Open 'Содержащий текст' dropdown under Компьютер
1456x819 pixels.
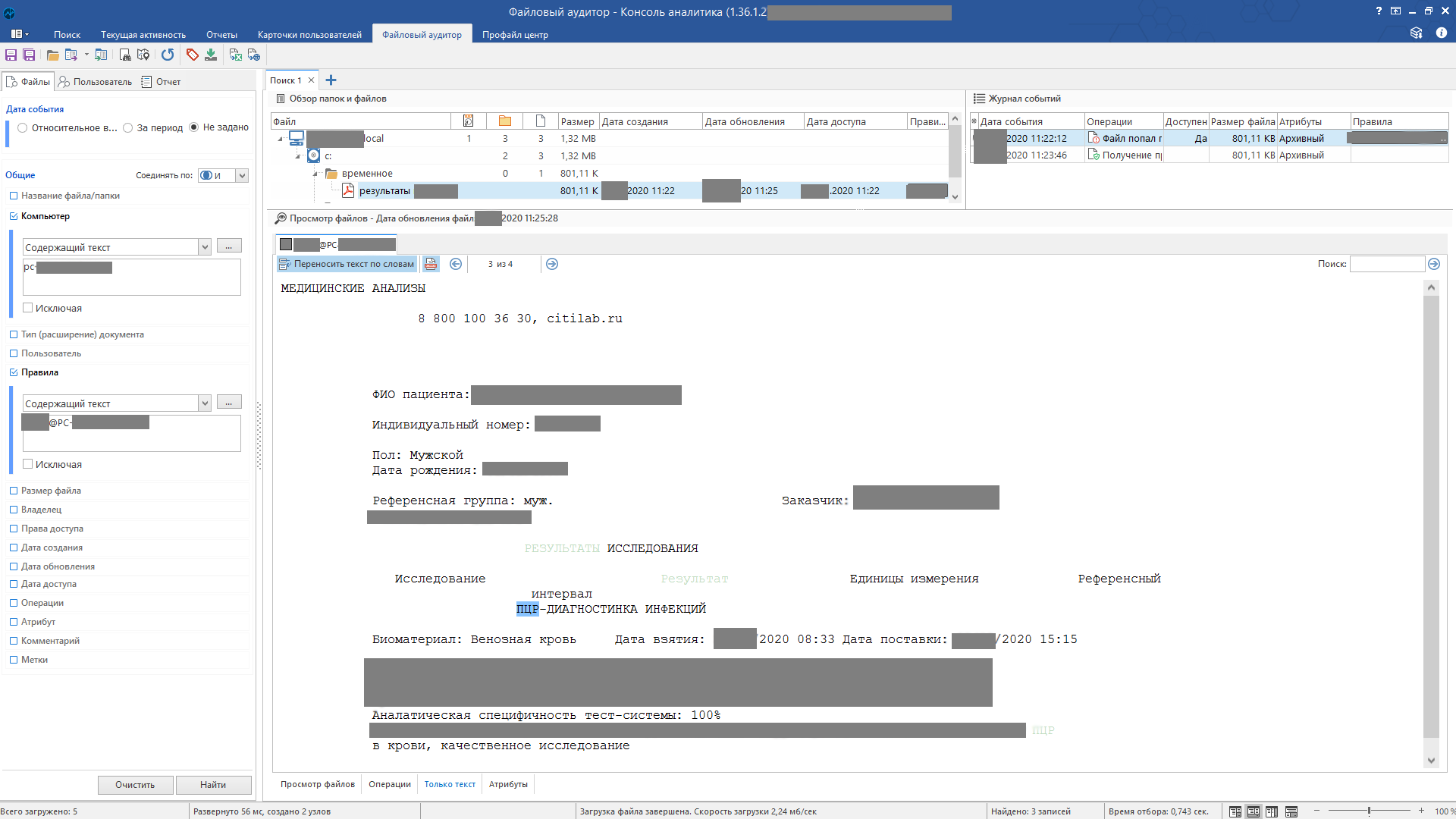pos(205,247)
